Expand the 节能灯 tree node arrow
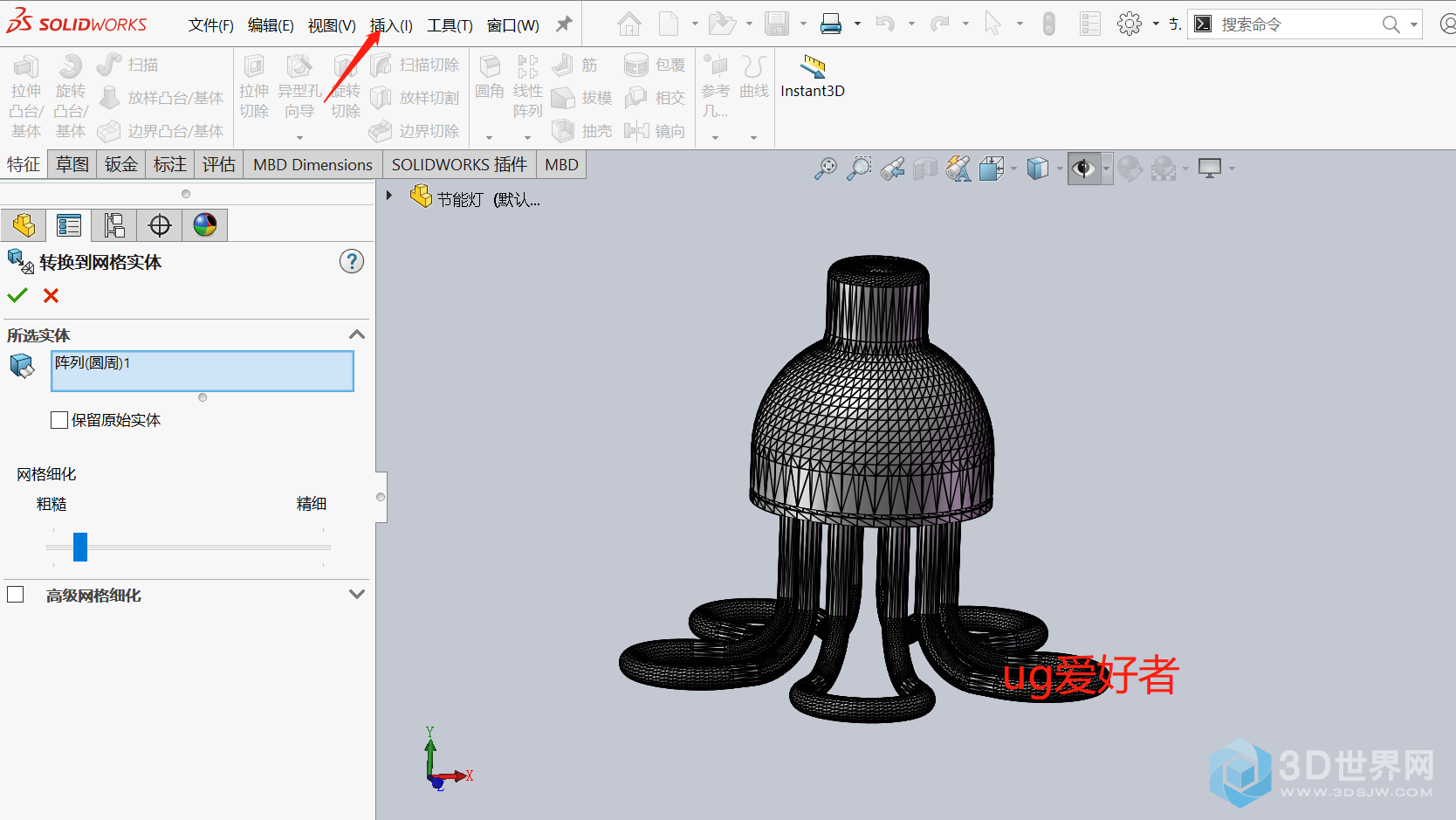 389,196
